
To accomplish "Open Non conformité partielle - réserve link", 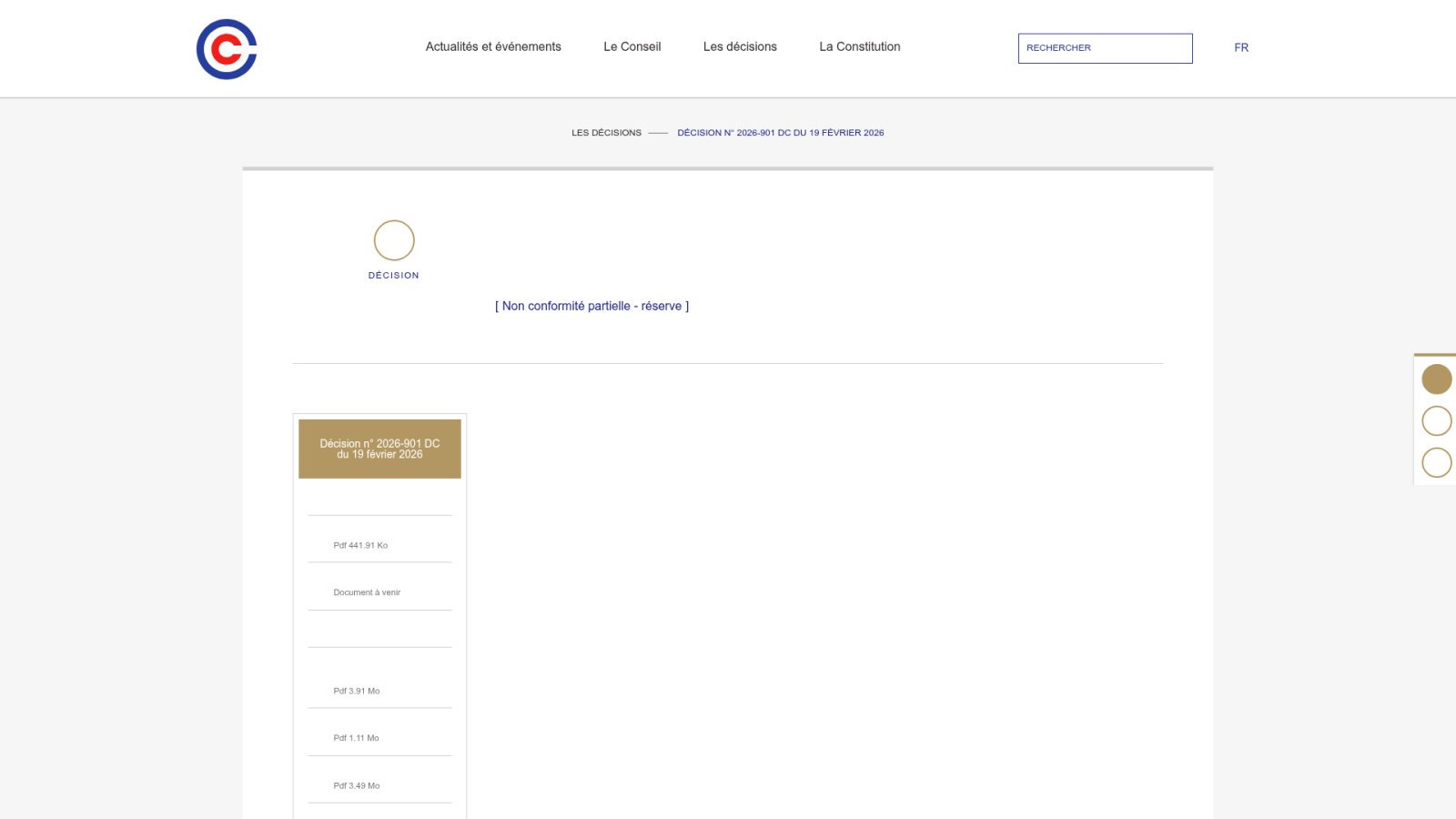I will coord(591,306).
